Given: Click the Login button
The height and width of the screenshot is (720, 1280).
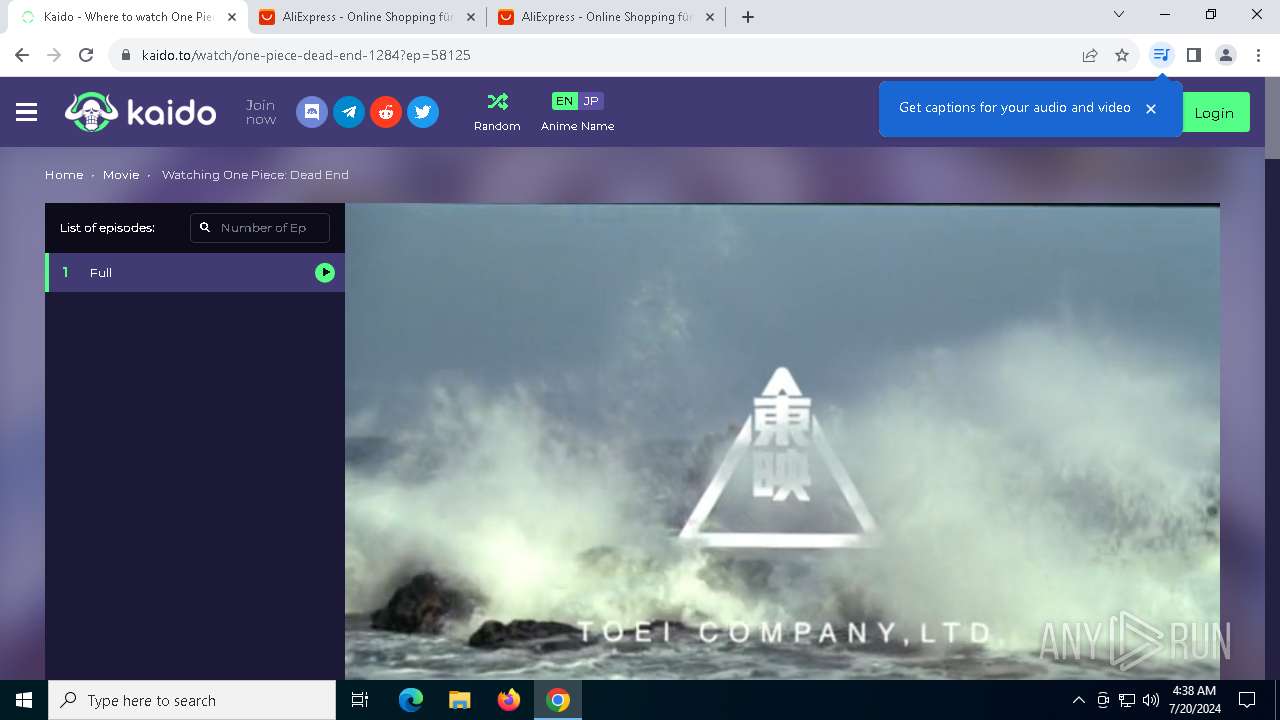Looking at the screenshot, I should [1214, 113].
